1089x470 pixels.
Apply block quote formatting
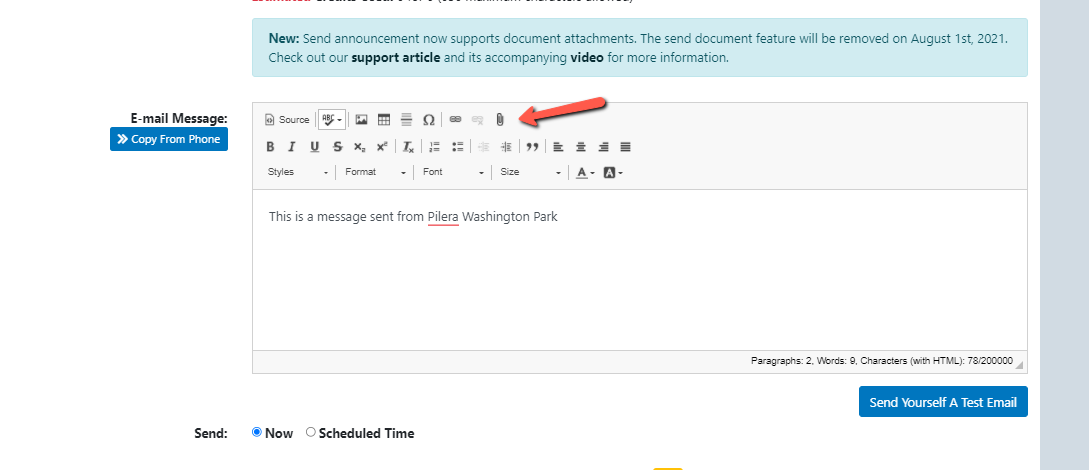point(532,146)
